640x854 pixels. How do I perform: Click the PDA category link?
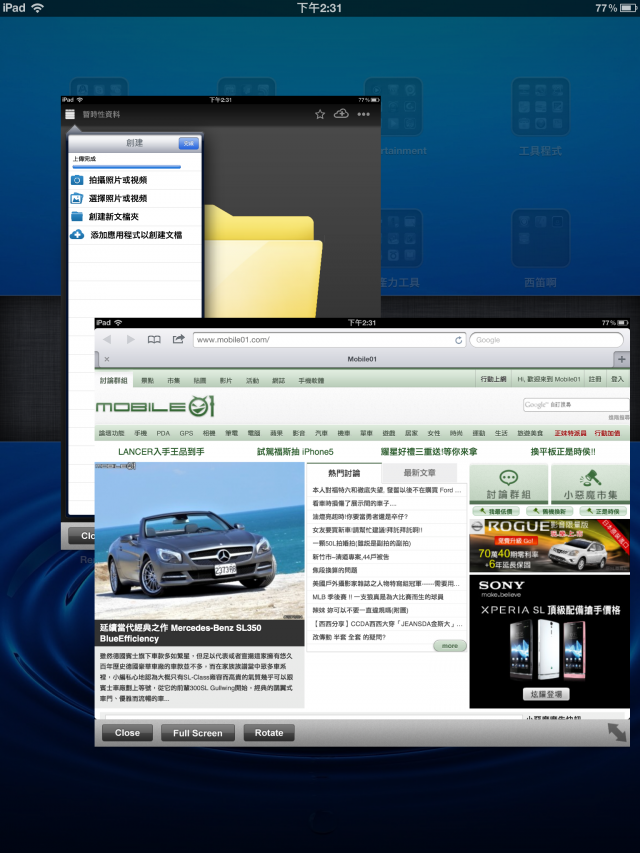pos(163,433)
